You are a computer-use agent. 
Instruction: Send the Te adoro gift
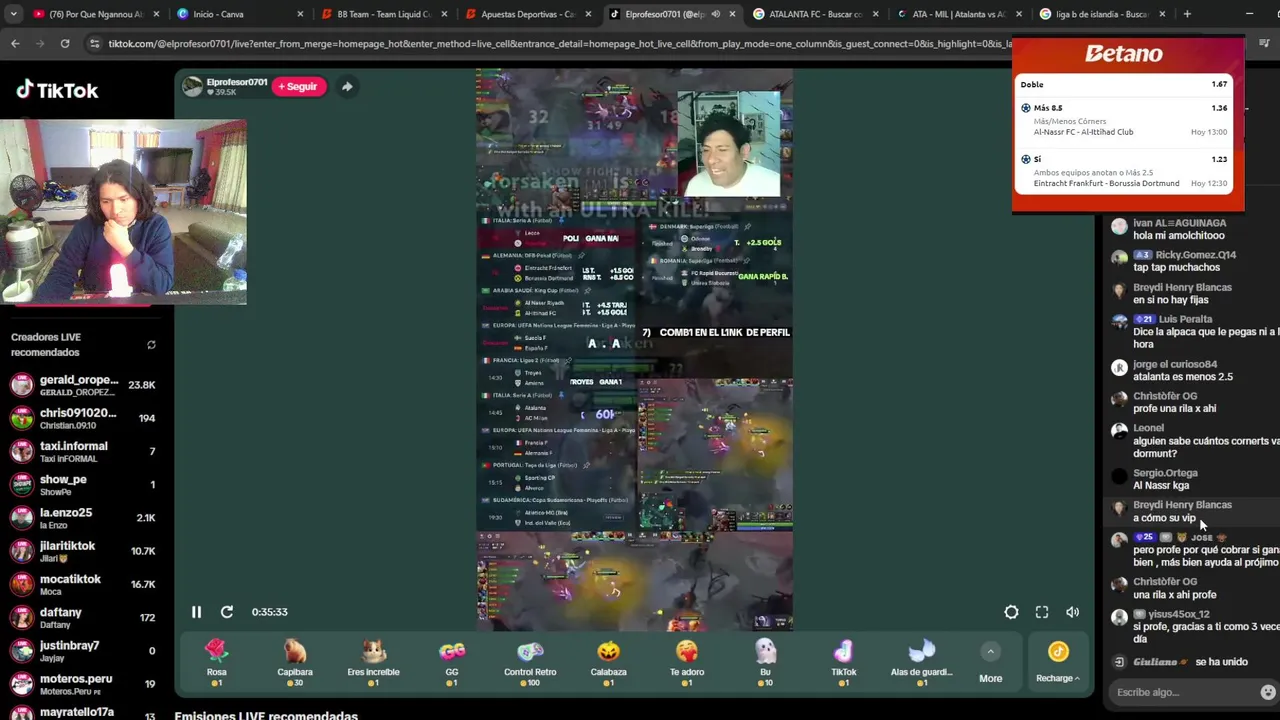687,663
